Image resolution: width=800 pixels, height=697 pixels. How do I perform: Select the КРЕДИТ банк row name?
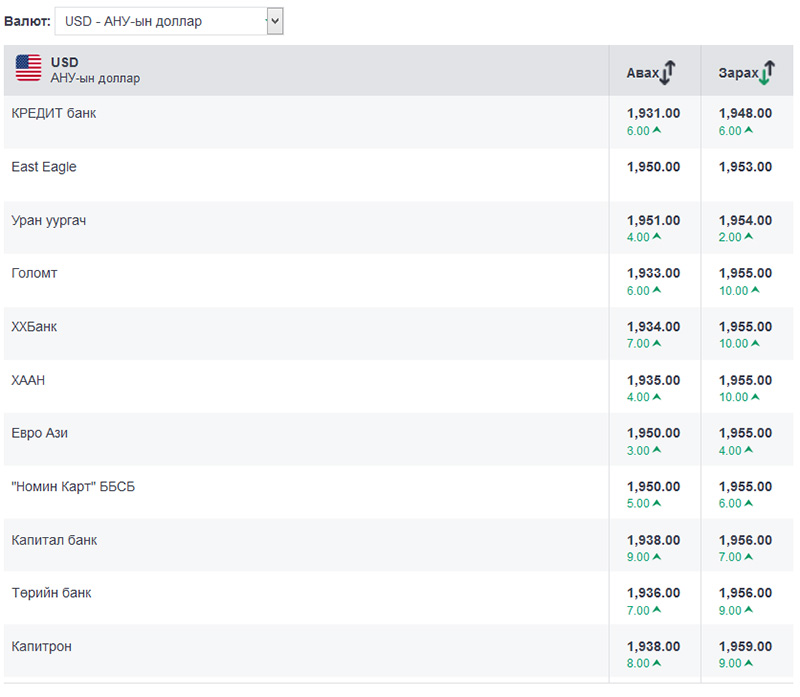point(54,113)
